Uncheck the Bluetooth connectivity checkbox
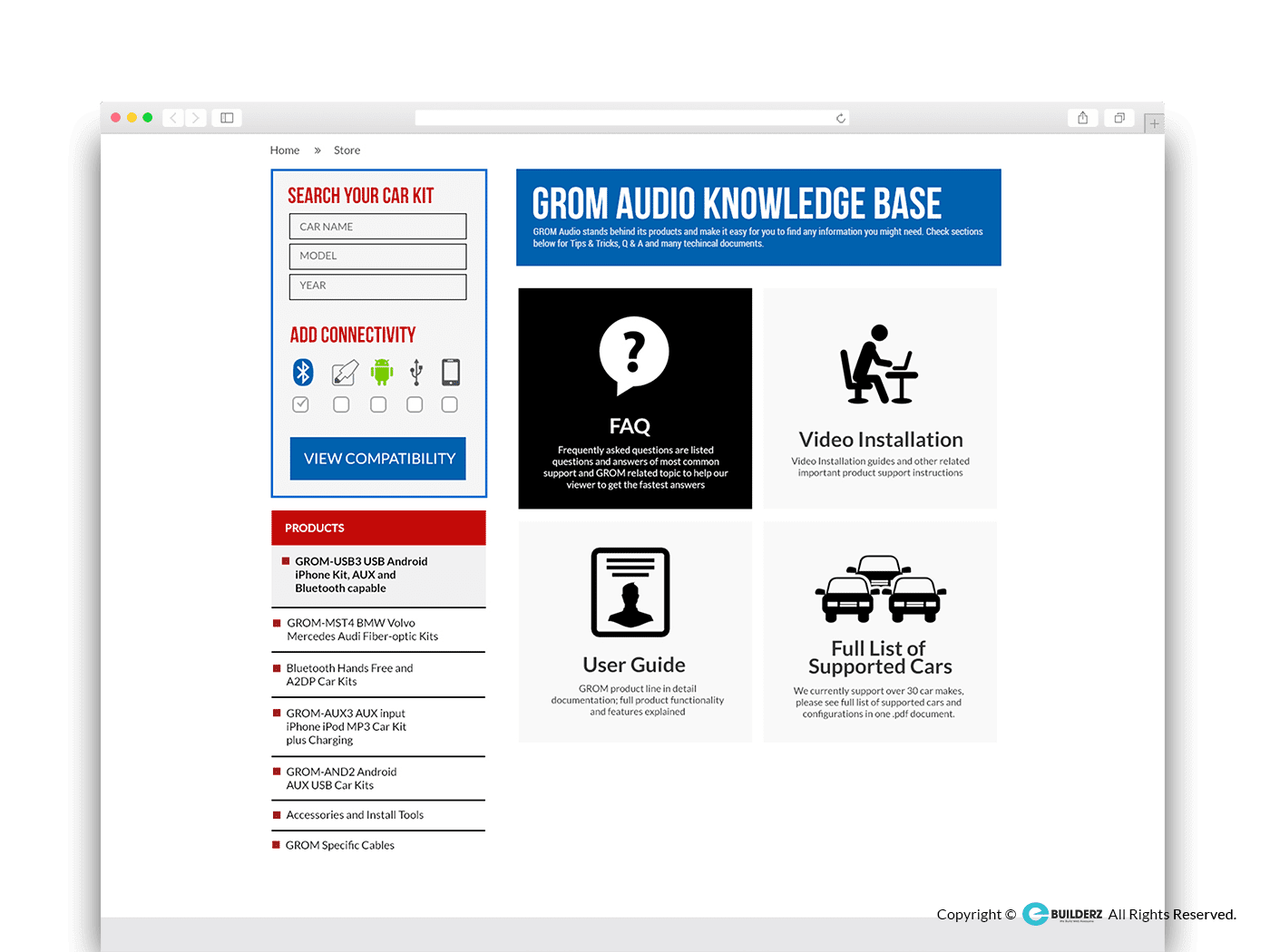The image size is (1270, 952). click(x=301, y=404)
